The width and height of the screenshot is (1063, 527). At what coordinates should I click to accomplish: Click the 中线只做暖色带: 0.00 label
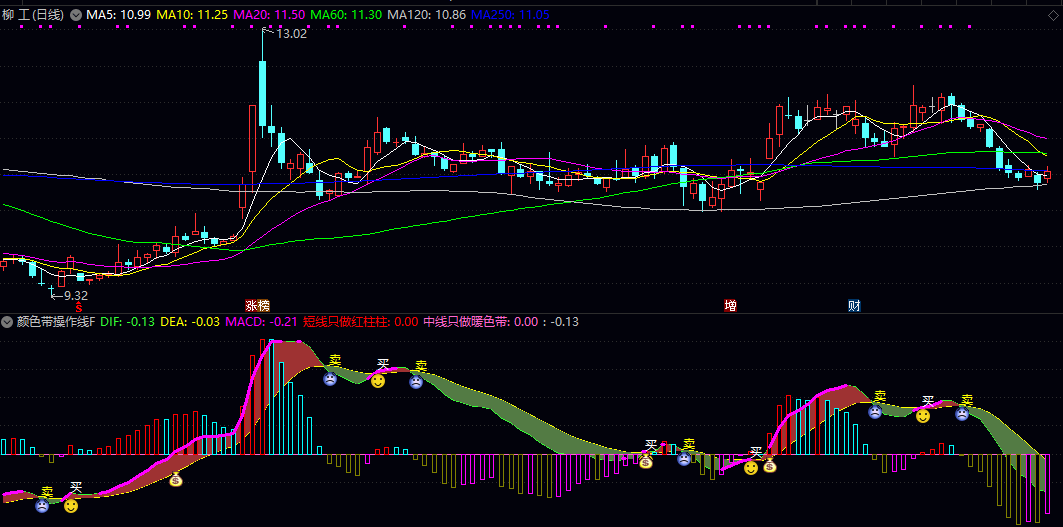[481, 321]
